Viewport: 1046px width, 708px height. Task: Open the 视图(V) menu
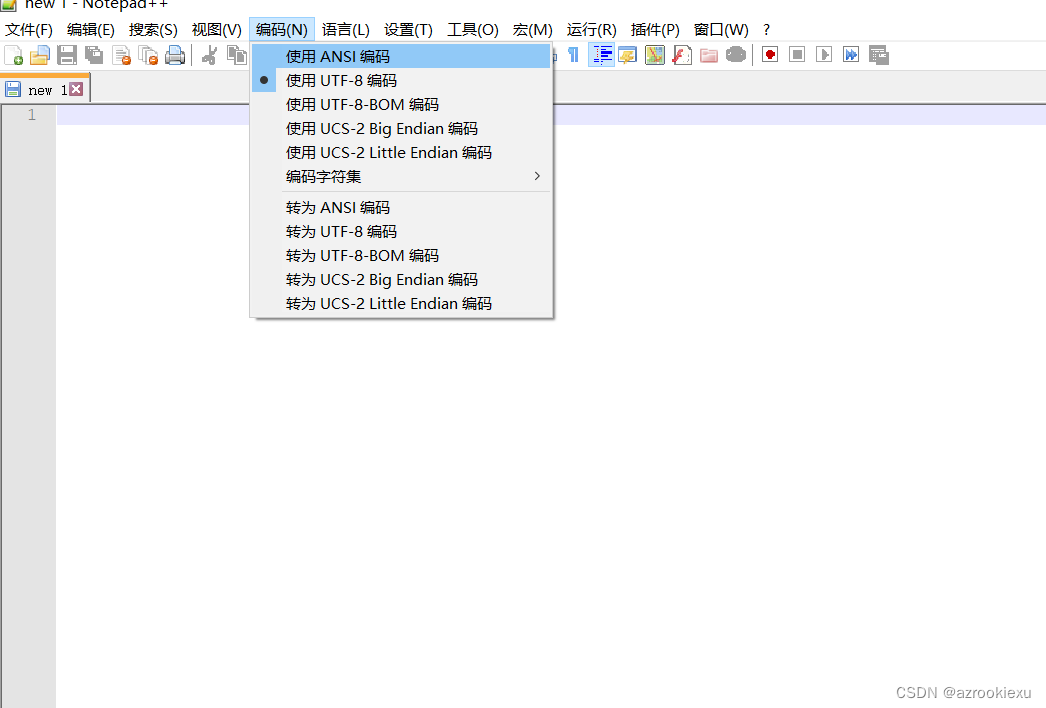click(x=216, y=30)
